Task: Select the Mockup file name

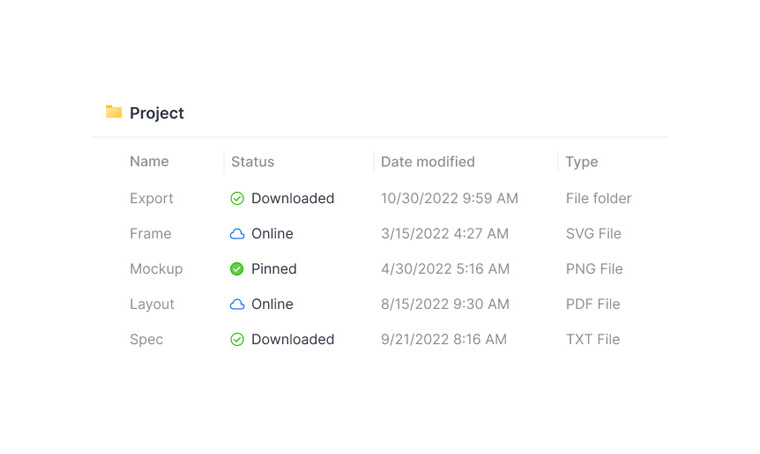Action: point(156,269)
